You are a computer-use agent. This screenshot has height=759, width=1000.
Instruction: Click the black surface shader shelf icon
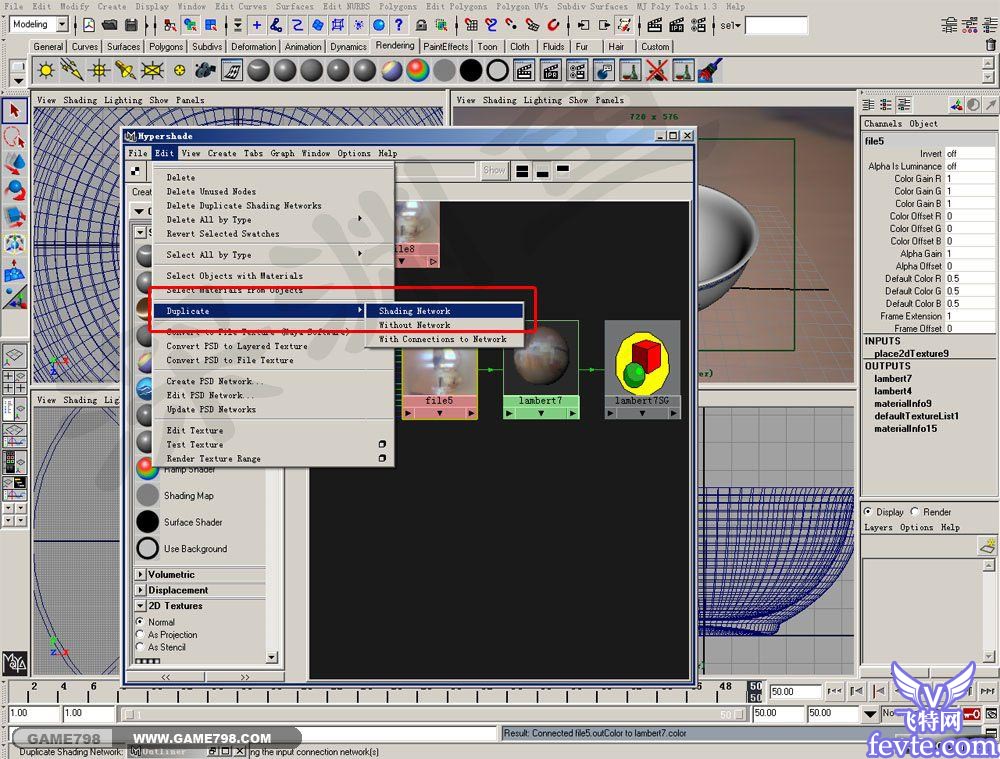471,70
